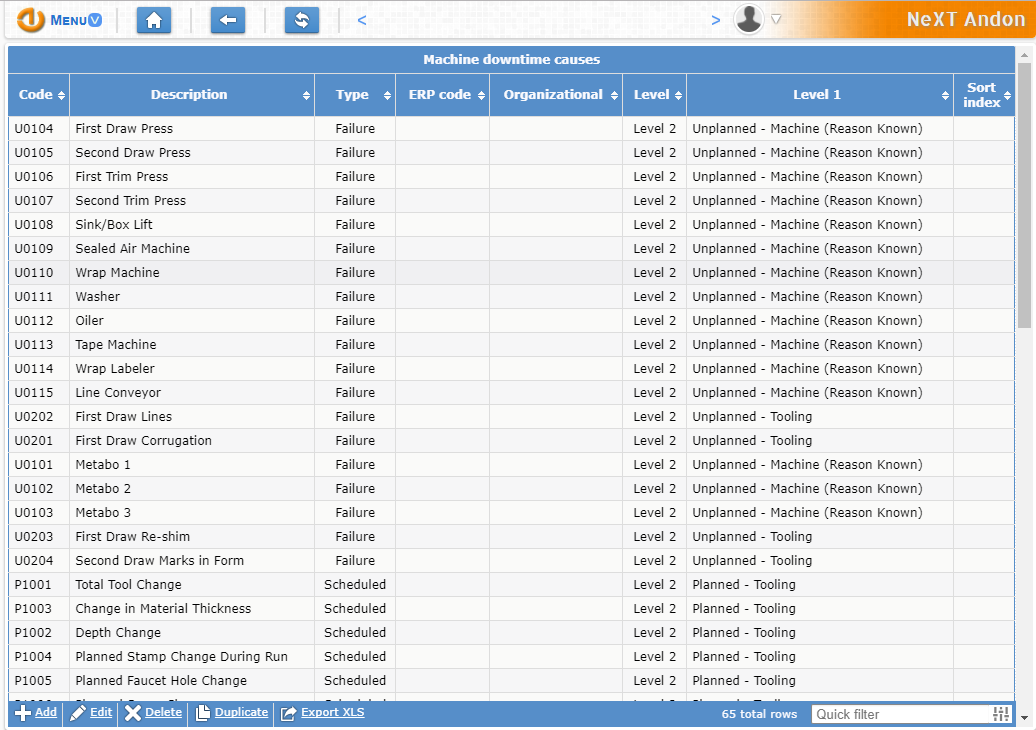Select the back arrow navigation icon
Viewport: 1036px width, 730px height.
click(x=227, y=19)
